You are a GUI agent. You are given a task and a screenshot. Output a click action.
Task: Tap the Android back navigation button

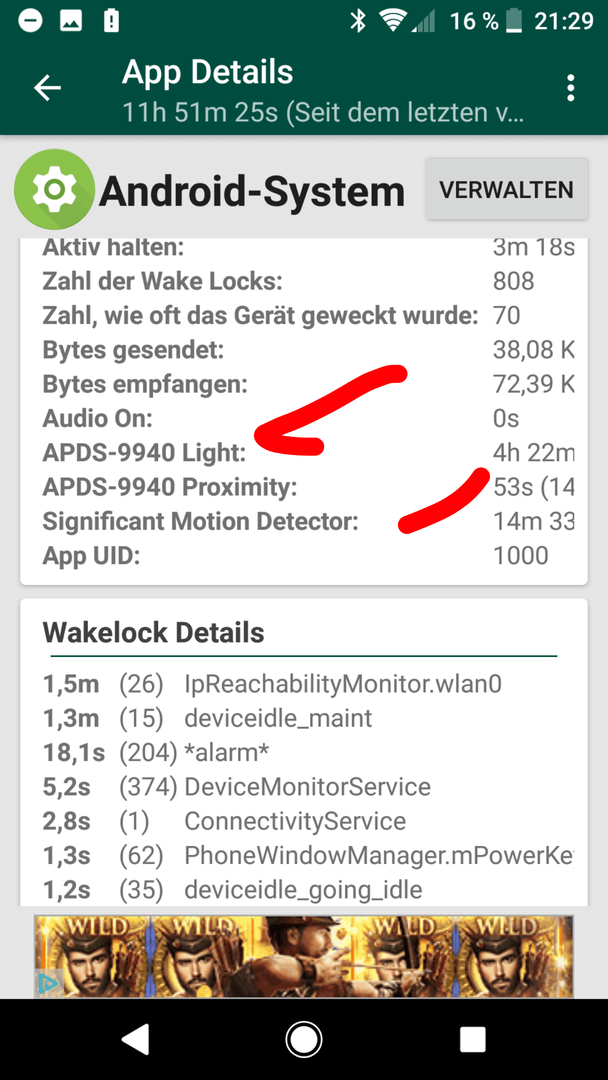[134, 1039]
